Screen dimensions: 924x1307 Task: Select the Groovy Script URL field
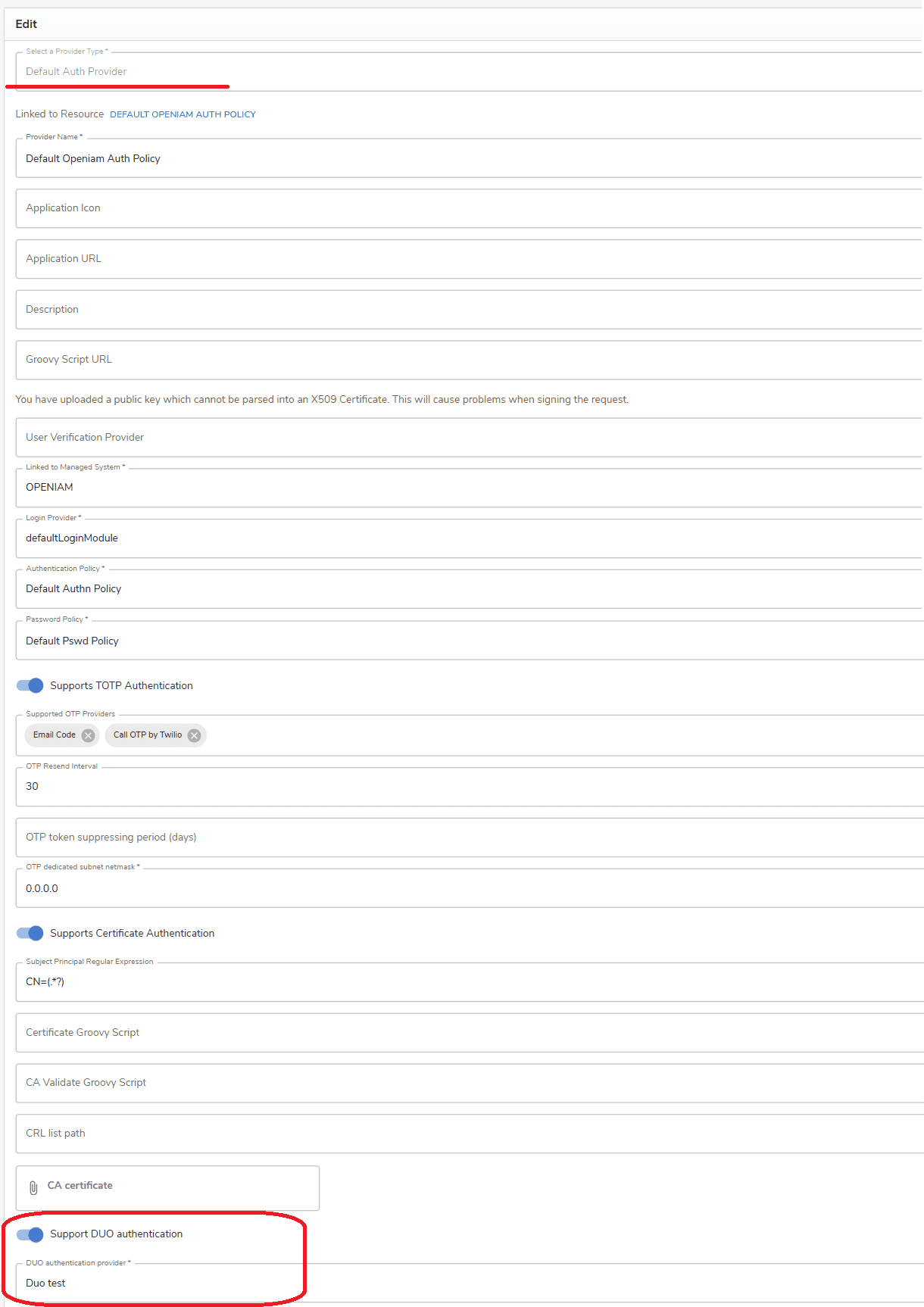tap(469, 360)
